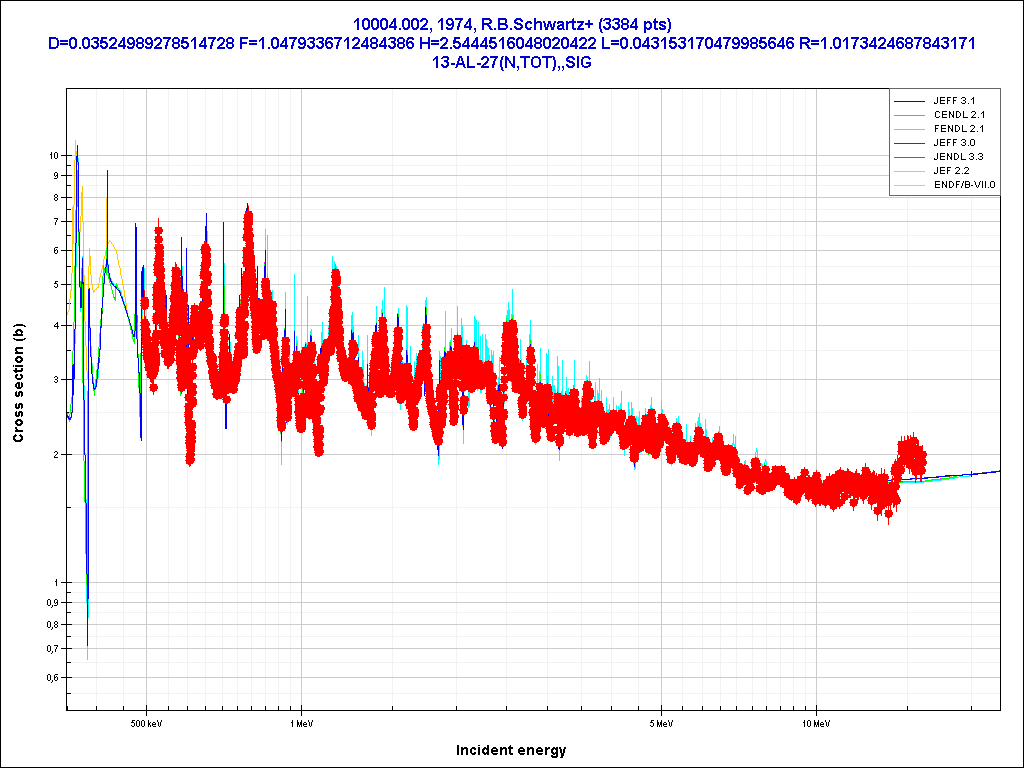Click the y-axis tick label 0,6
The image size is (1024, 768).
click(53, 678)
